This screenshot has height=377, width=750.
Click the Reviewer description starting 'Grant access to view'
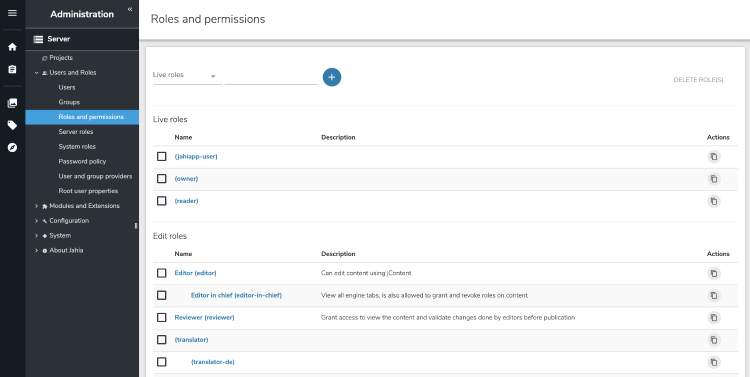[448, 317]
